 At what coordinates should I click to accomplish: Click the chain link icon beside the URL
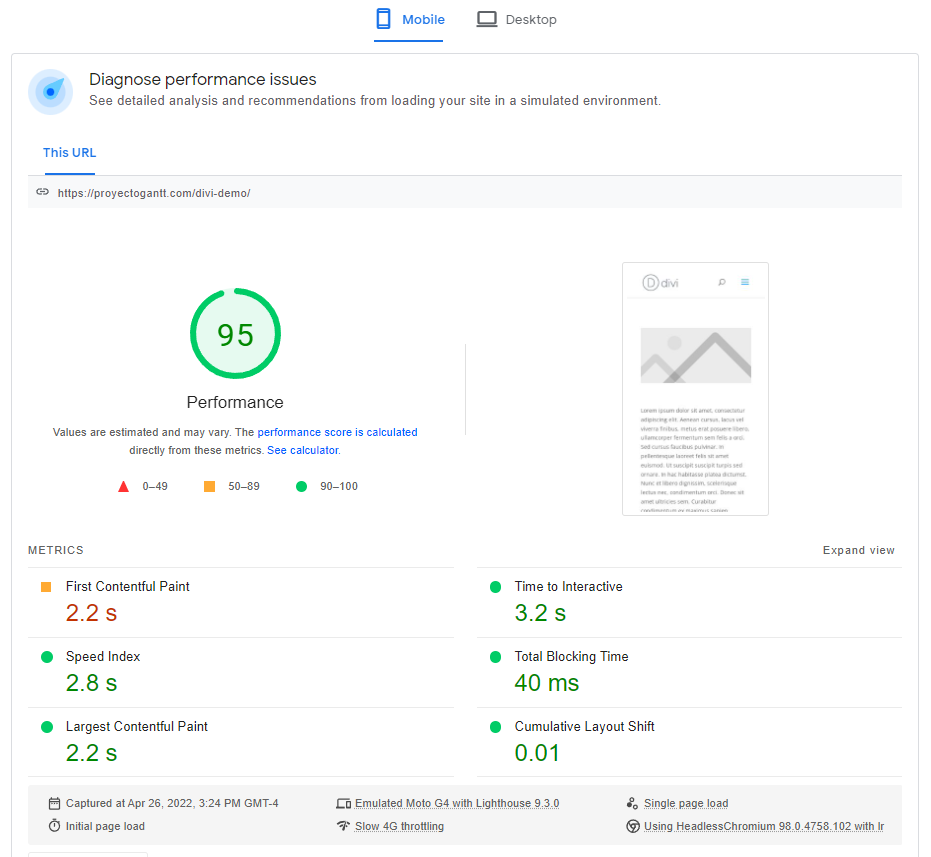pyautogui.click(x=42, y=191)
